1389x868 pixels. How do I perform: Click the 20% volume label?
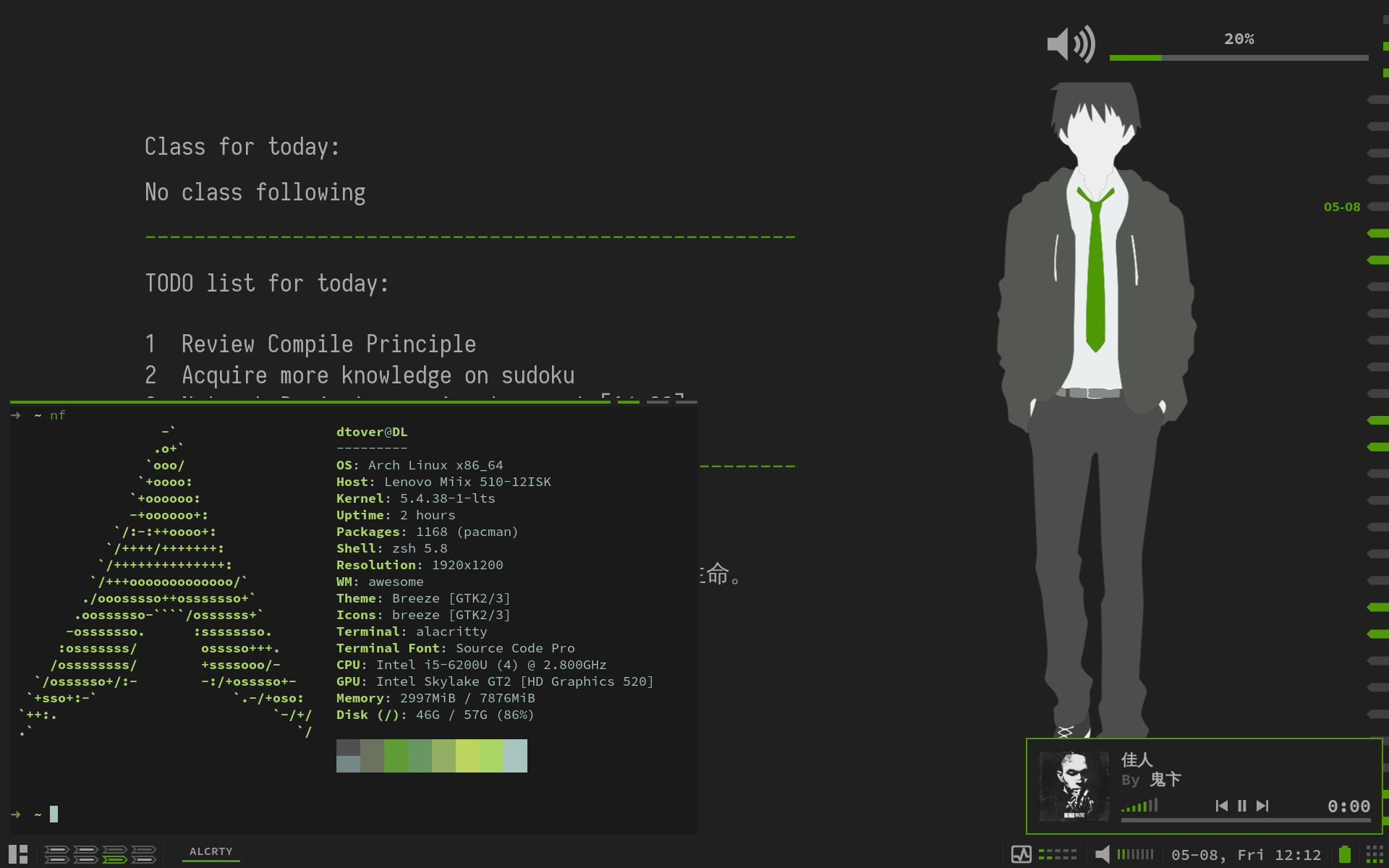coord(1239,39)
